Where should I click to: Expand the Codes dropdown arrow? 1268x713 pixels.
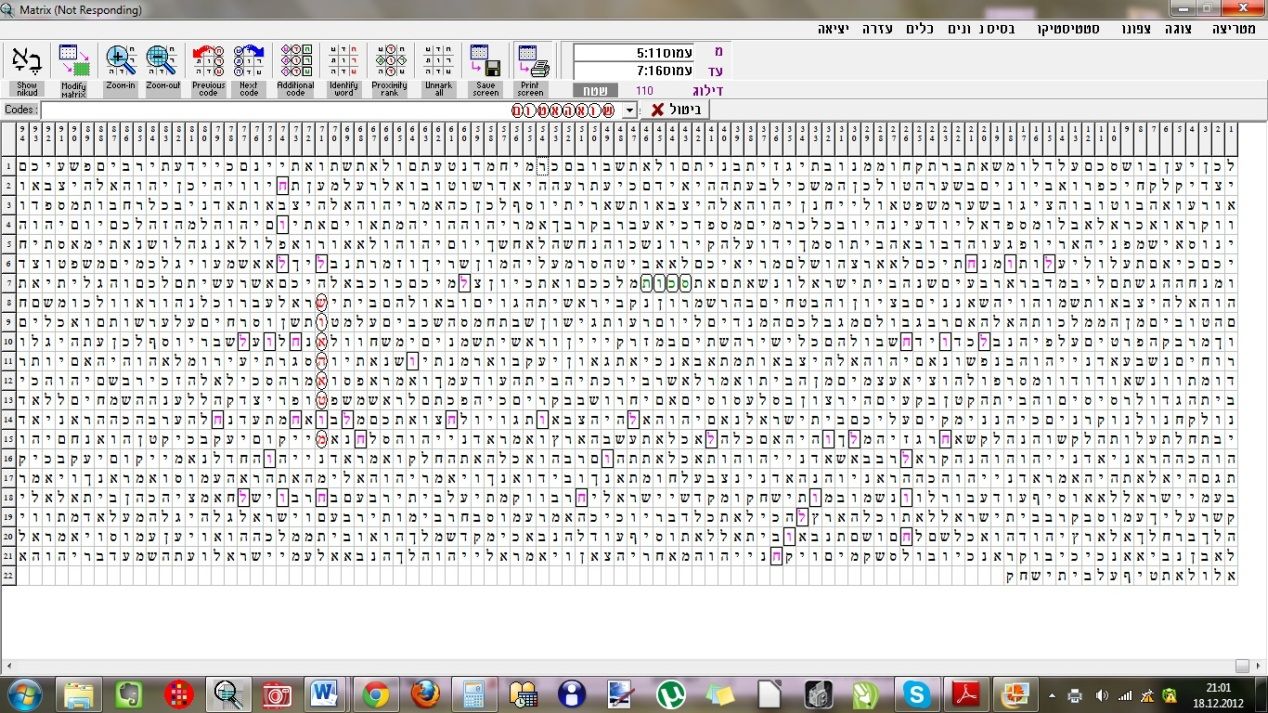click(629, 110)
